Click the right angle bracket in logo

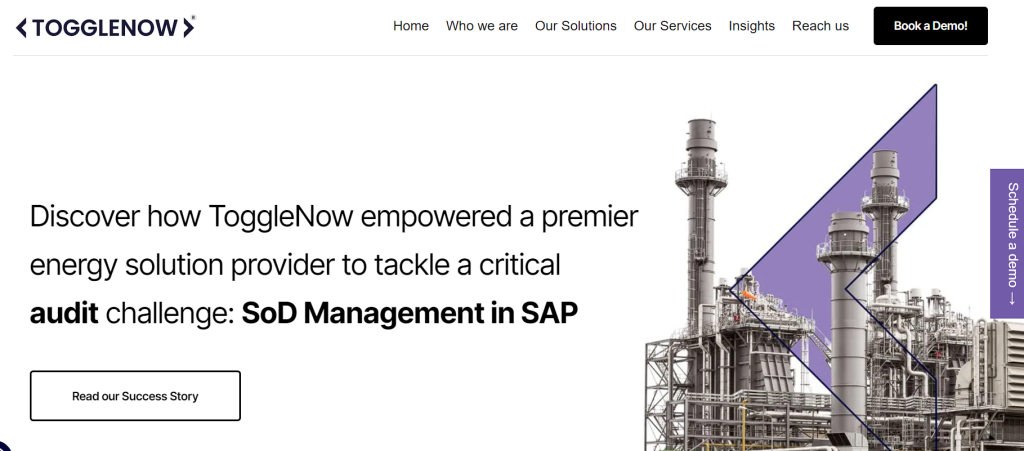pyautogui.click(x=188, y=27)
